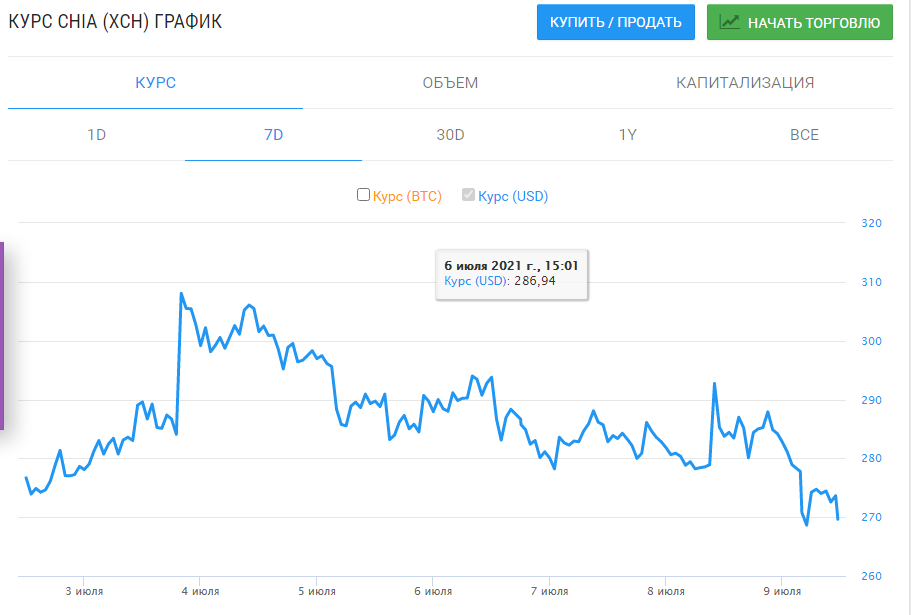The height and width of the screenshot is (615, 911).
Task: Select the 7D time range
Action: pos(273,135)
